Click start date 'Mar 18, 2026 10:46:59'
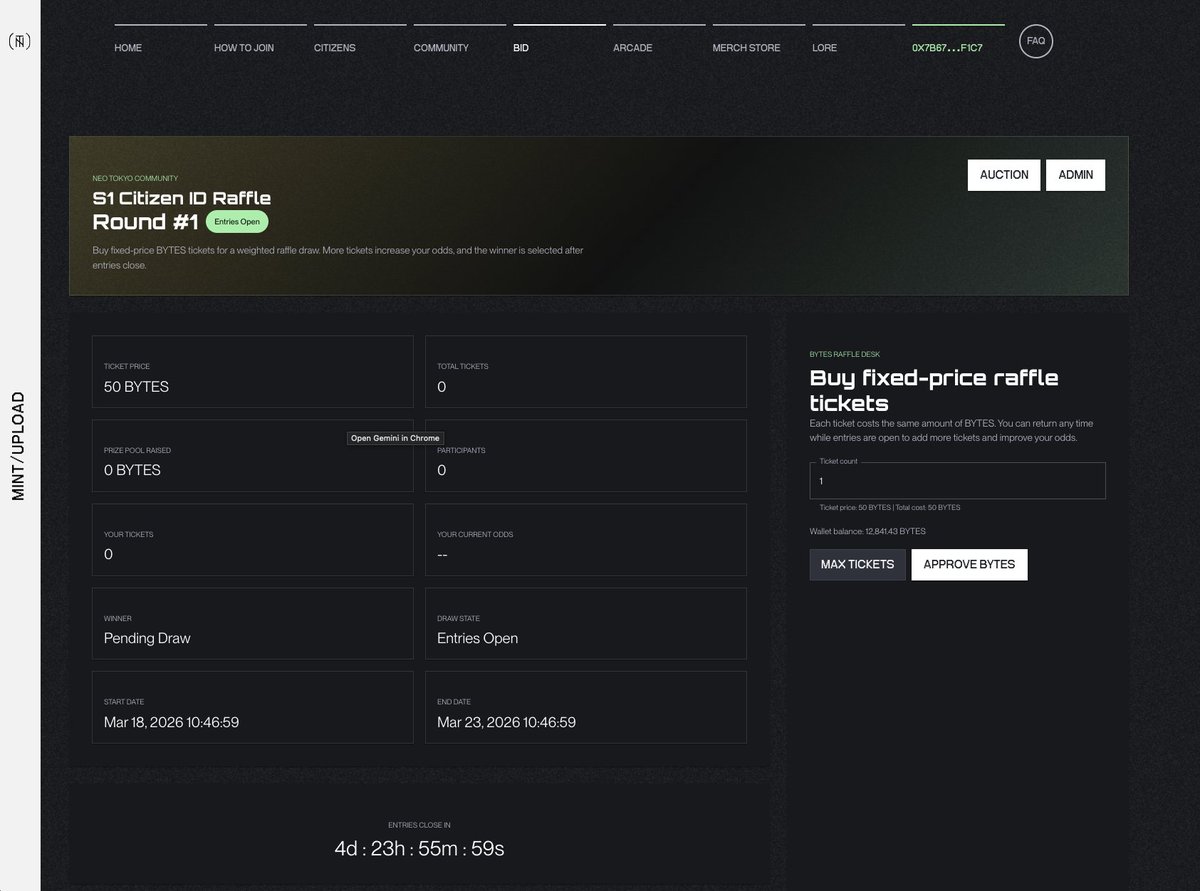This screenshot has width=1200, height=891. 171,722
